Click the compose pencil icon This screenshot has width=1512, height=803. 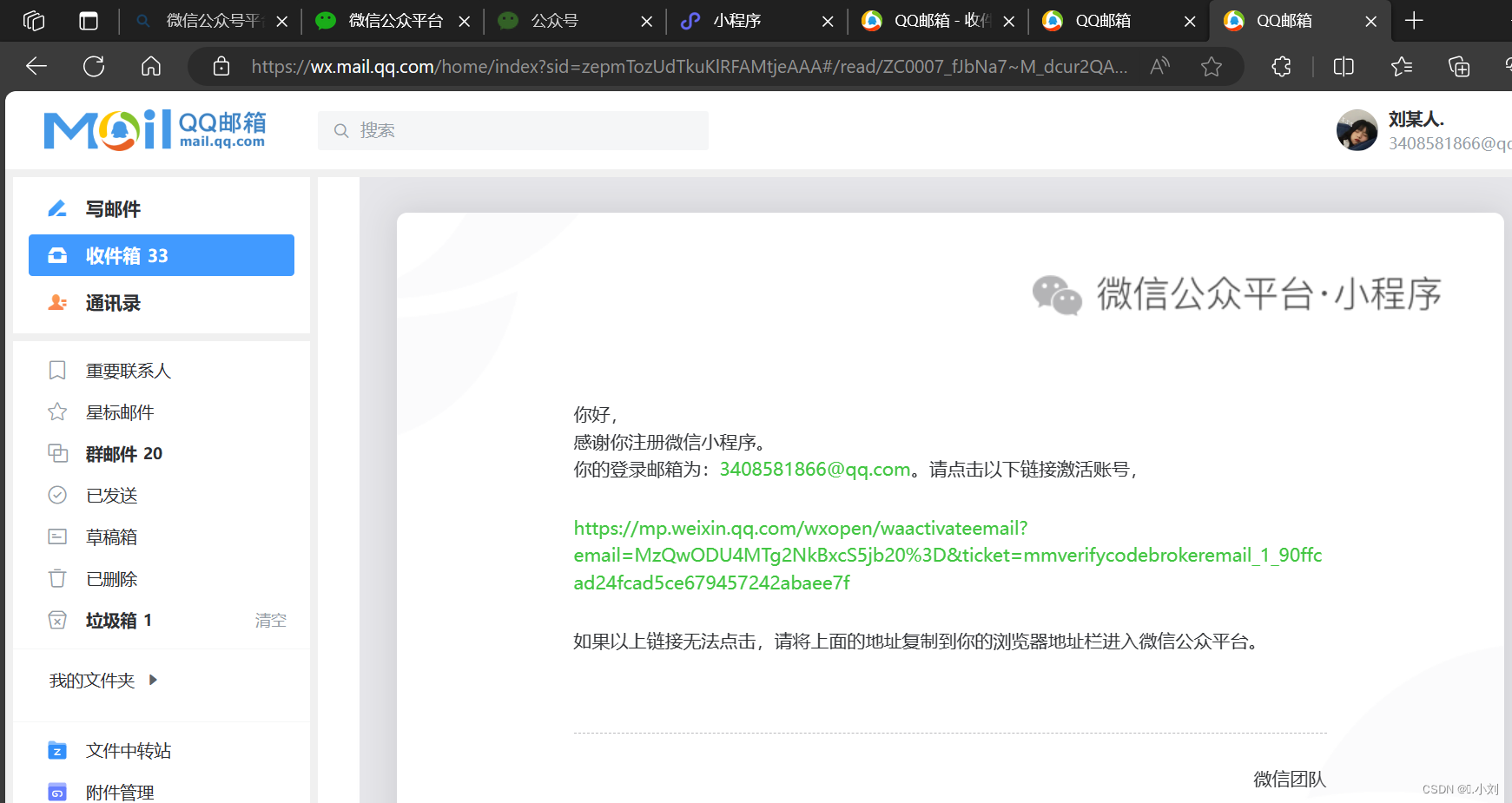pos(57,208)
